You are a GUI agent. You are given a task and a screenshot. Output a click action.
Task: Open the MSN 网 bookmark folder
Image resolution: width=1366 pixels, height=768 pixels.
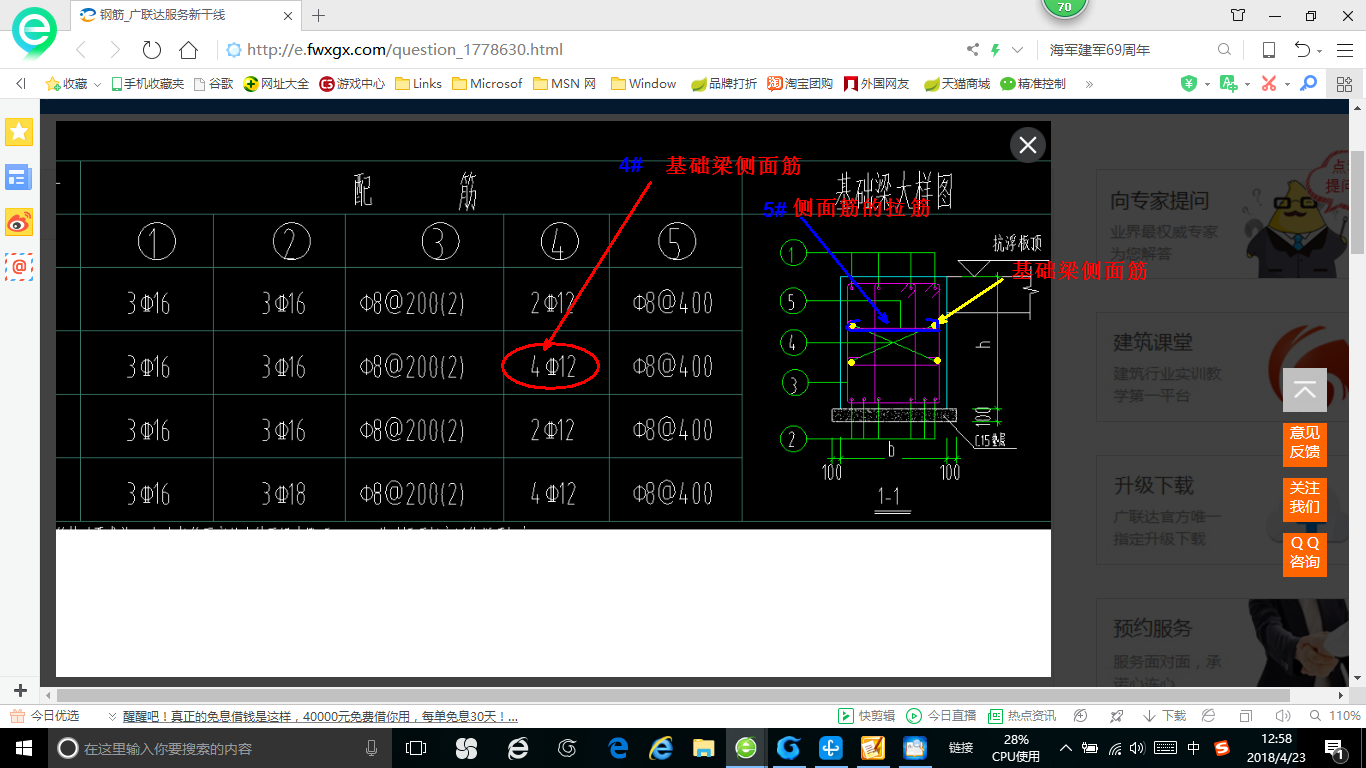coord(565,84)
